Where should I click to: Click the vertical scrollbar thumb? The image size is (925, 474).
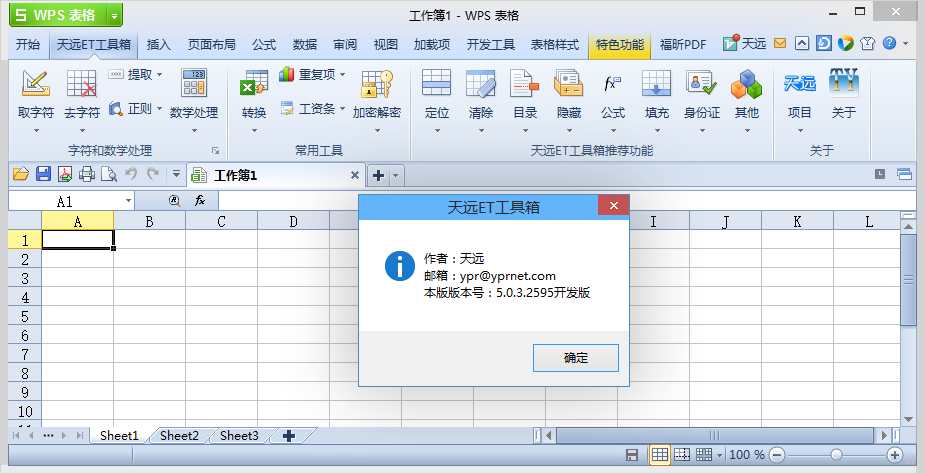tap(908, 280)
